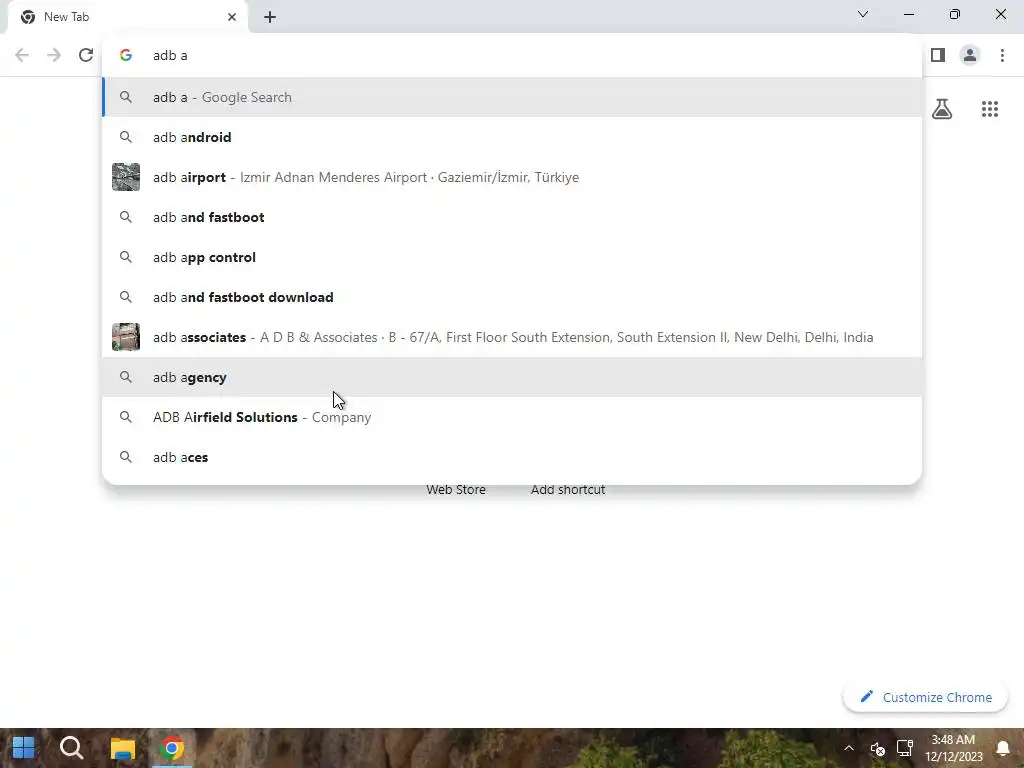The width and height of the screenshot is (1024, 768).
Task: Click magnifier icon beside 'adb app control'
Action: (126, 257)
